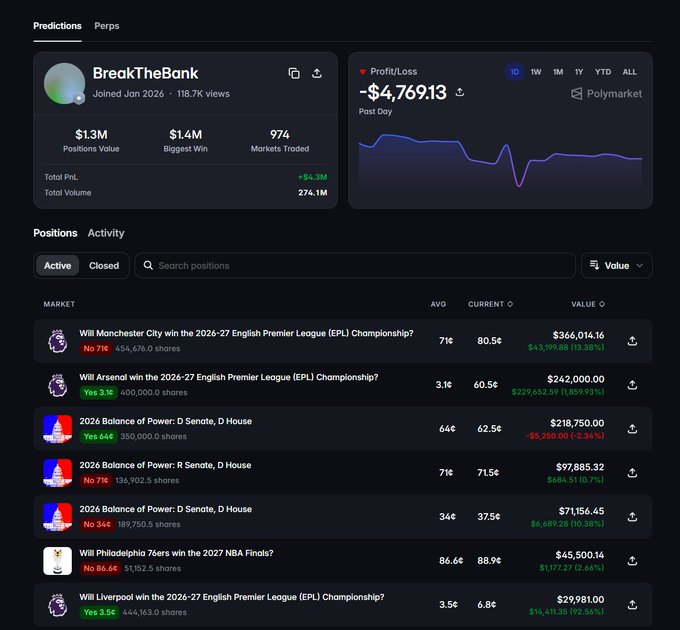Click the No 71¢ badge on Manchester City

pyautogui.click(x=96, y=349)
